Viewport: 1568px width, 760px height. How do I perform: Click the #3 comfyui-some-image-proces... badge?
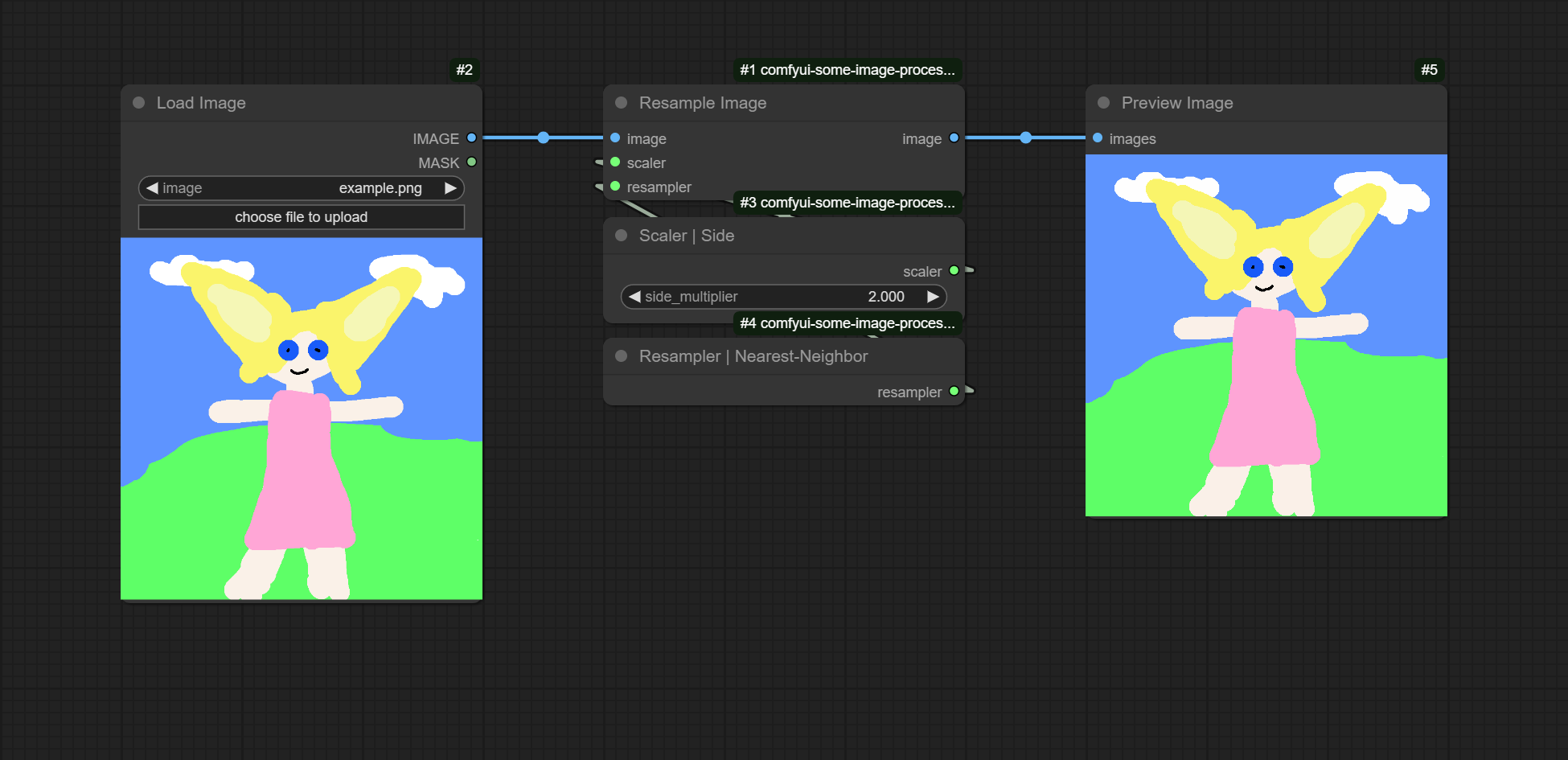tap(848, 203)
